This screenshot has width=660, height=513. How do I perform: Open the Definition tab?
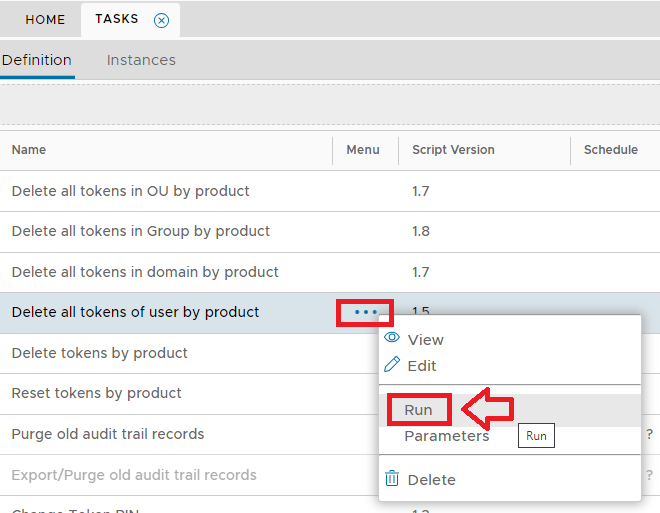[x=37, y=60]
